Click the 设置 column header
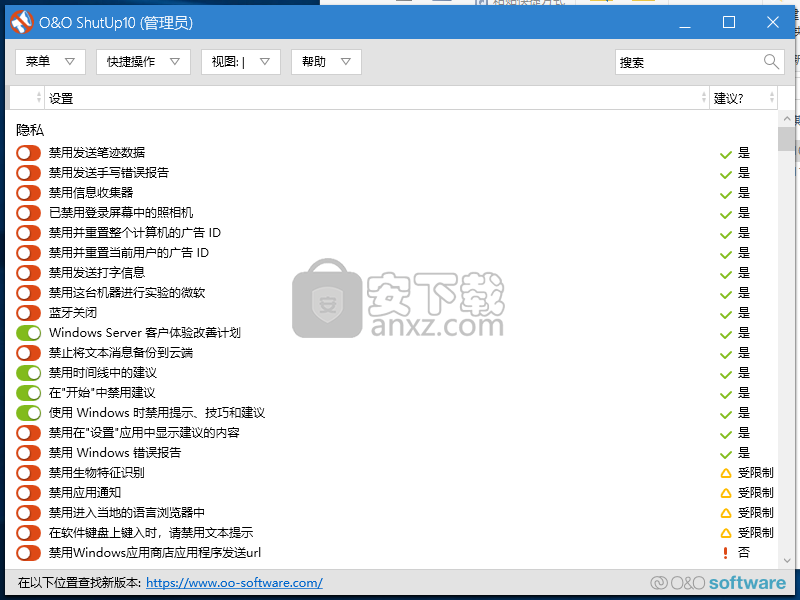Image resolution: width=800 pixels, height=600 pixels. (377, 97)
